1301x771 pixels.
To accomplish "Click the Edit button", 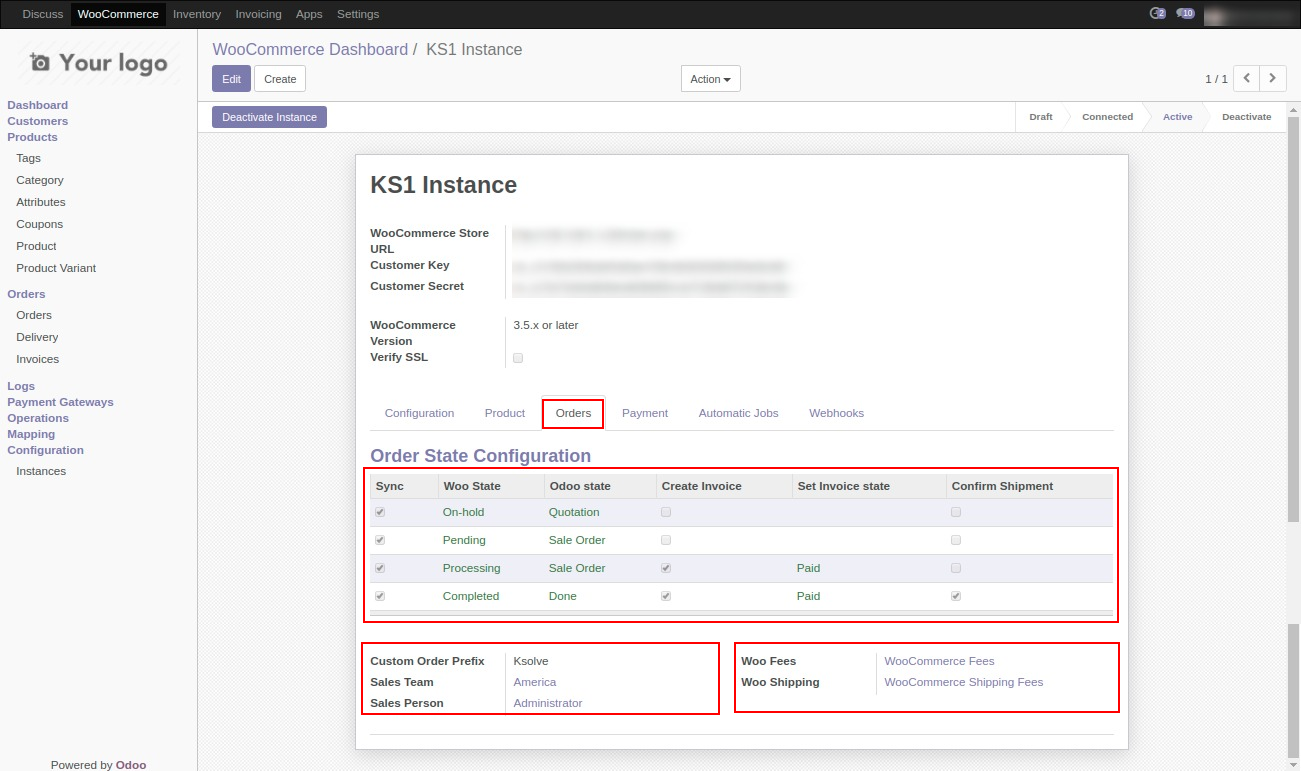I will point(231,79).
